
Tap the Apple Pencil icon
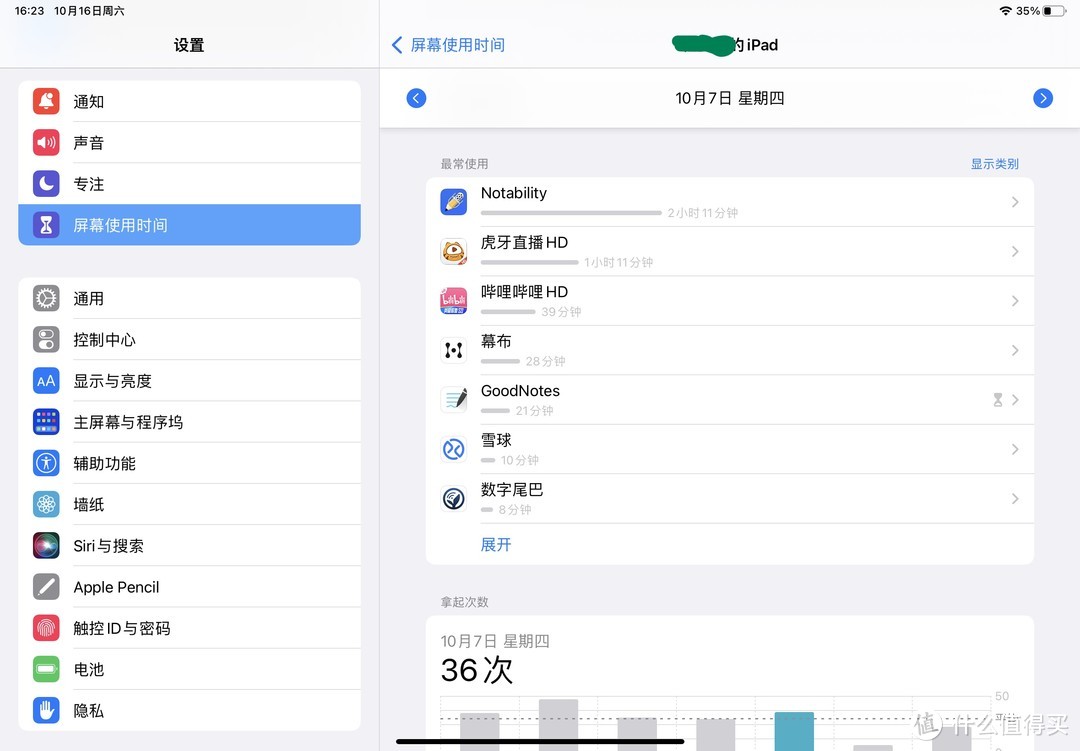click(x=46, y=587)
